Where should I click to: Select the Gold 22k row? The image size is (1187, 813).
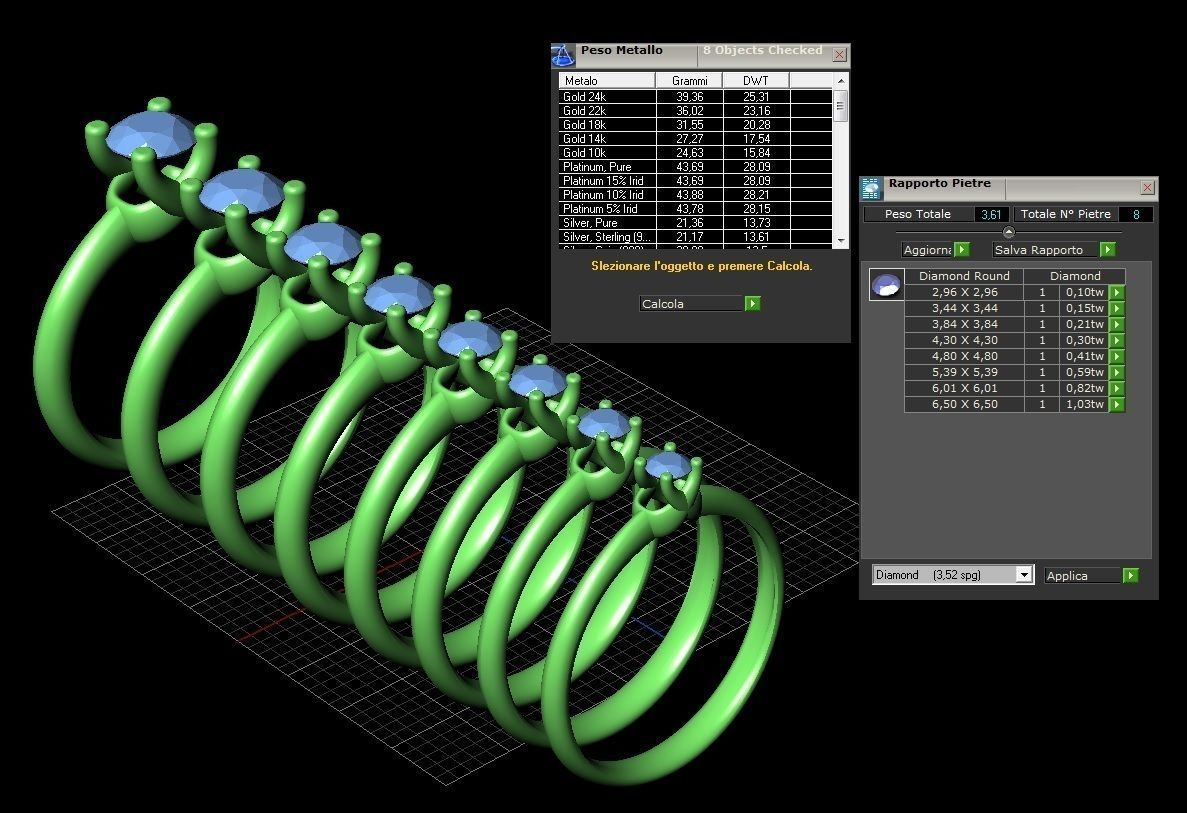696,111
